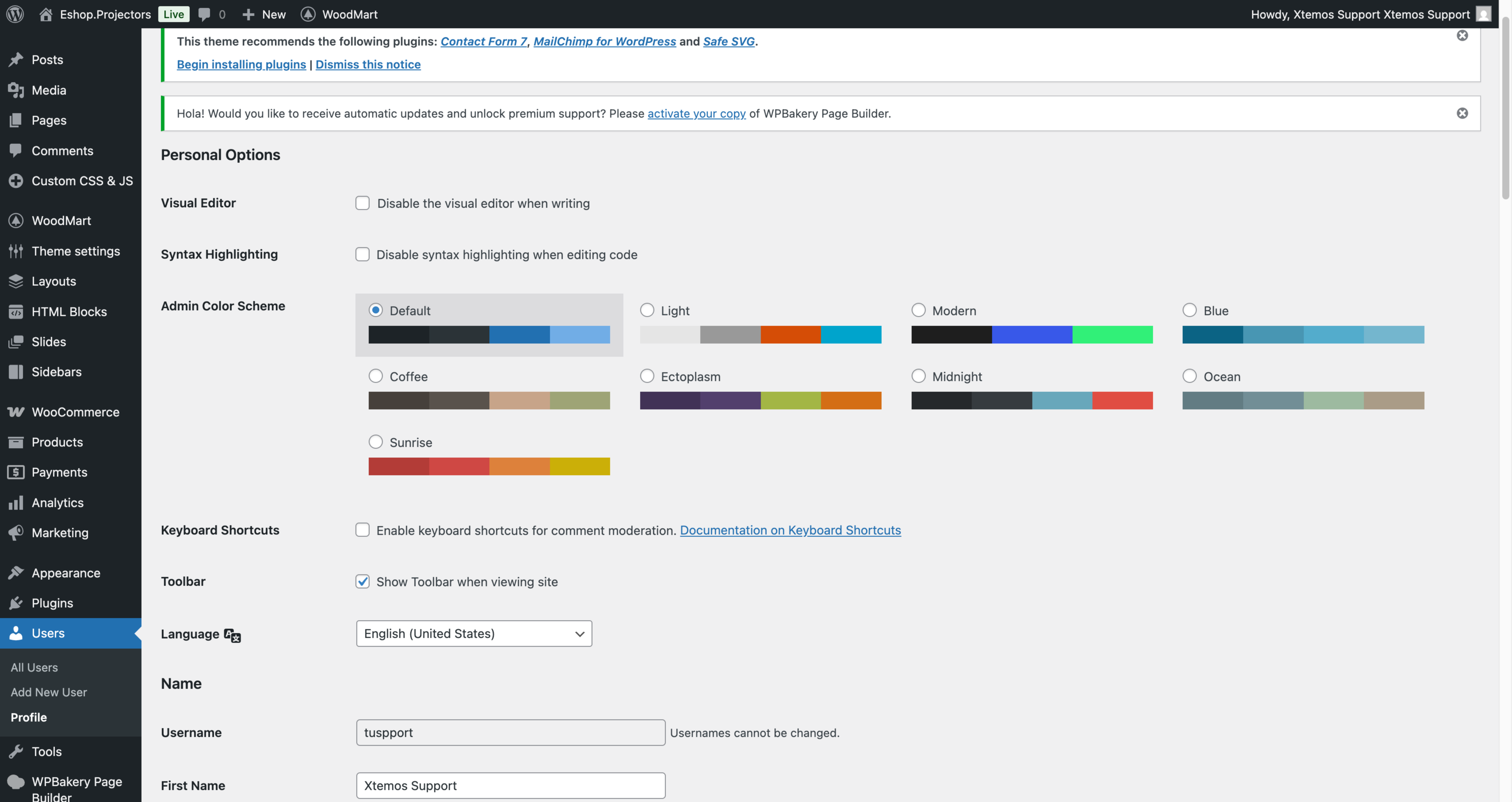
Task: Select the Coffee color scheme radio
Action: point(376,376)
